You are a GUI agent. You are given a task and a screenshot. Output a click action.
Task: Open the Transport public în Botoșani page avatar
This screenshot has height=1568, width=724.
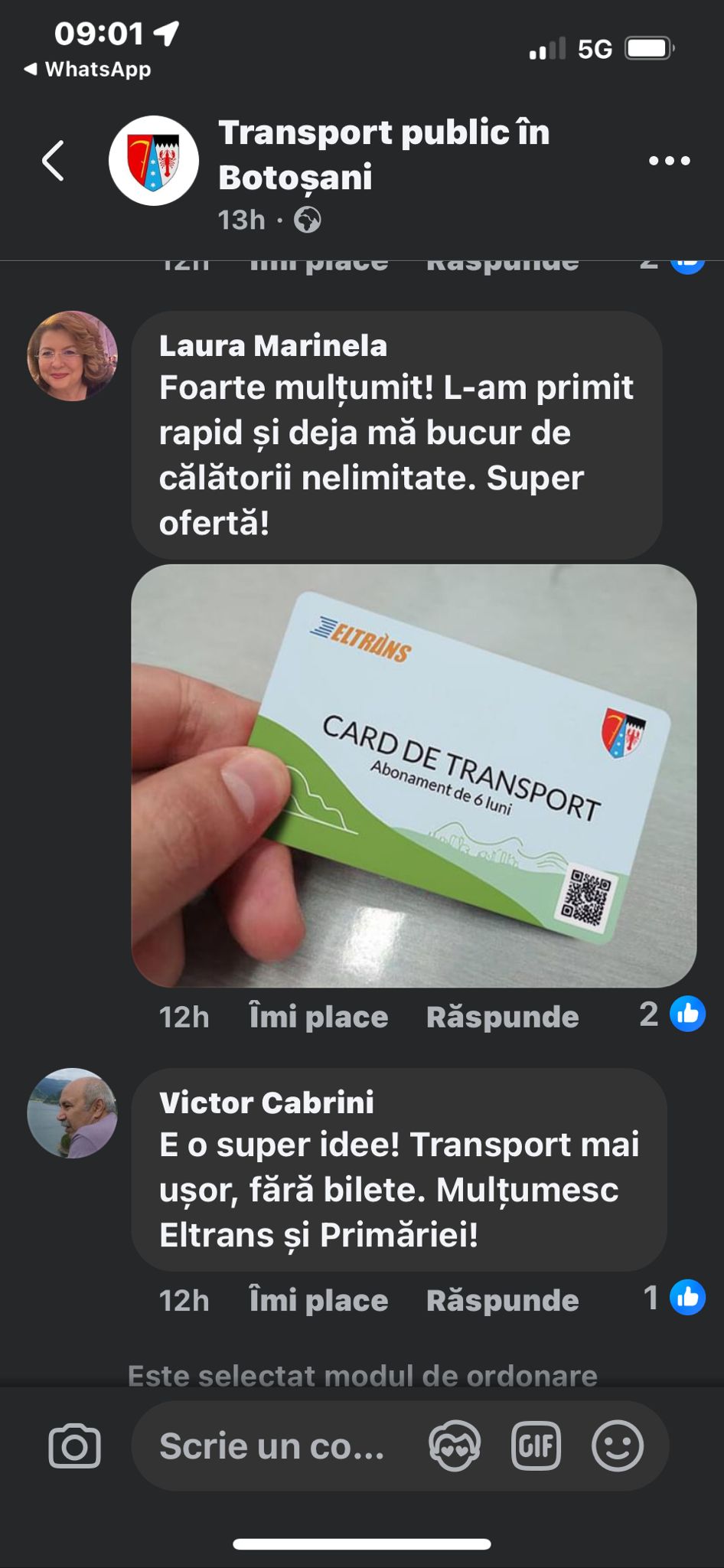tap(154, 161)
